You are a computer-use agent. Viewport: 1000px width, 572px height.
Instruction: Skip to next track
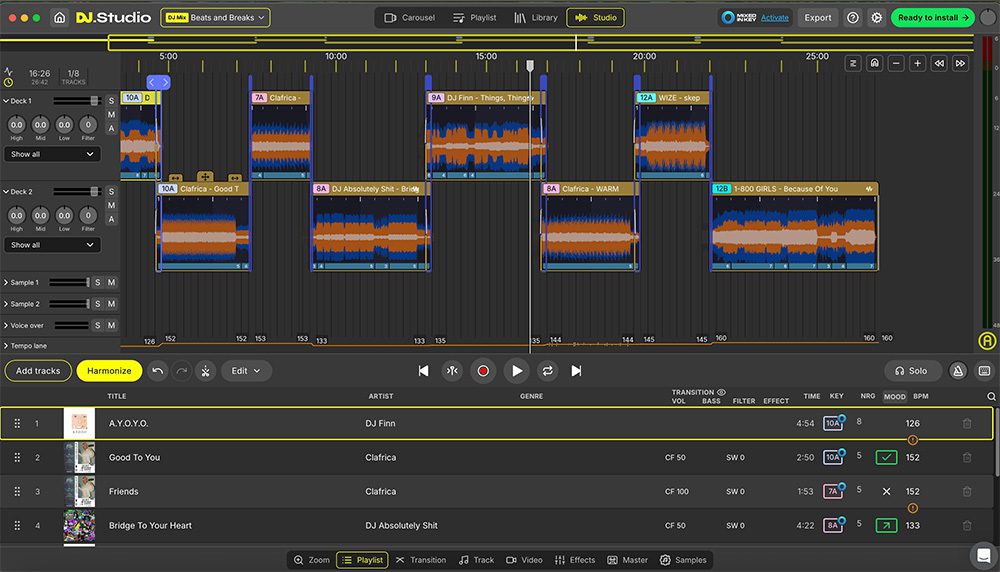(x=576, y=370)
